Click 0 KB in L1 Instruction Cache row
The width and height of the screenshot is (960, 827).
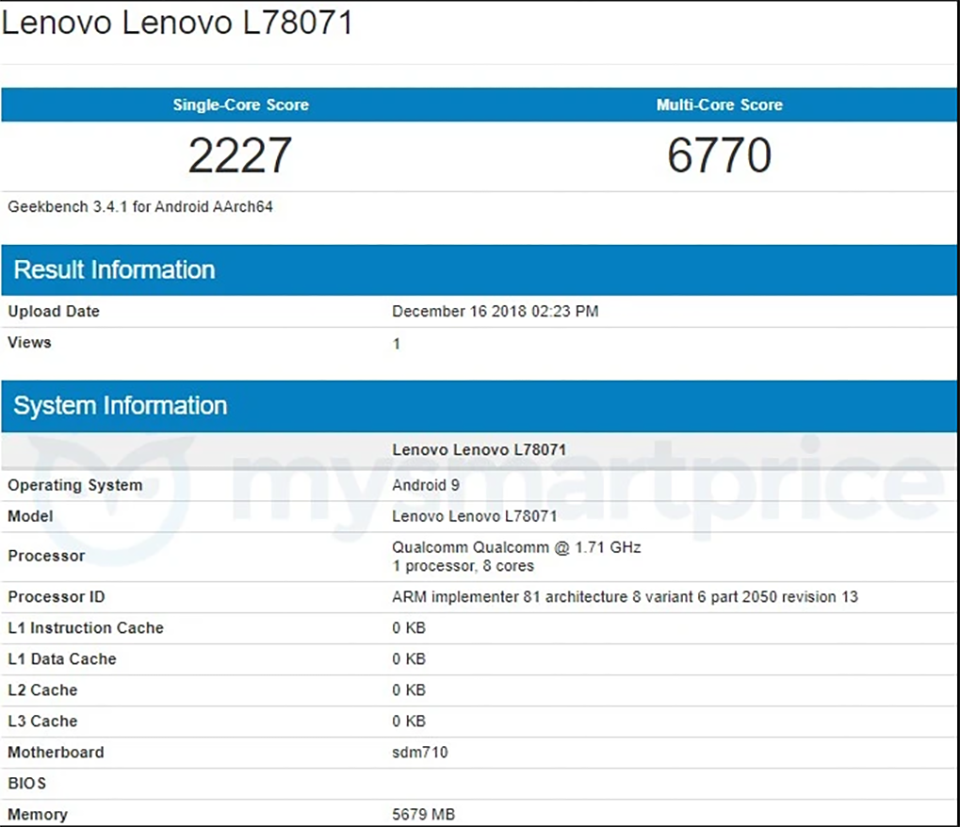pos(409,628)
